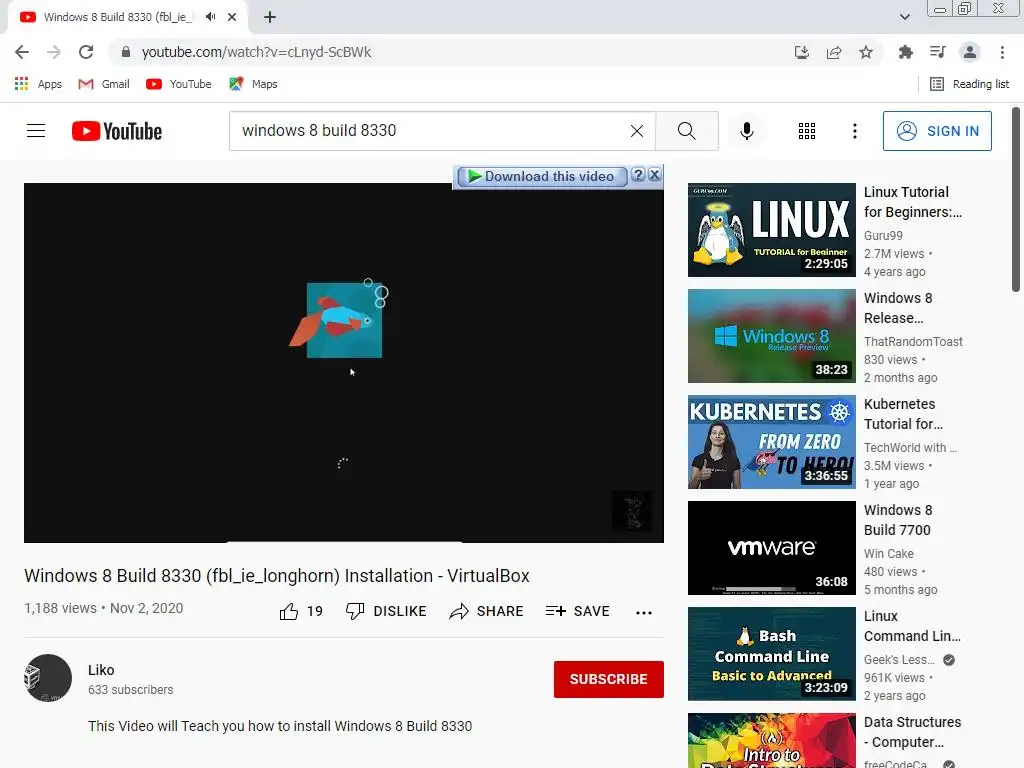Open the tab search dropdown arrow

point(904,17)
